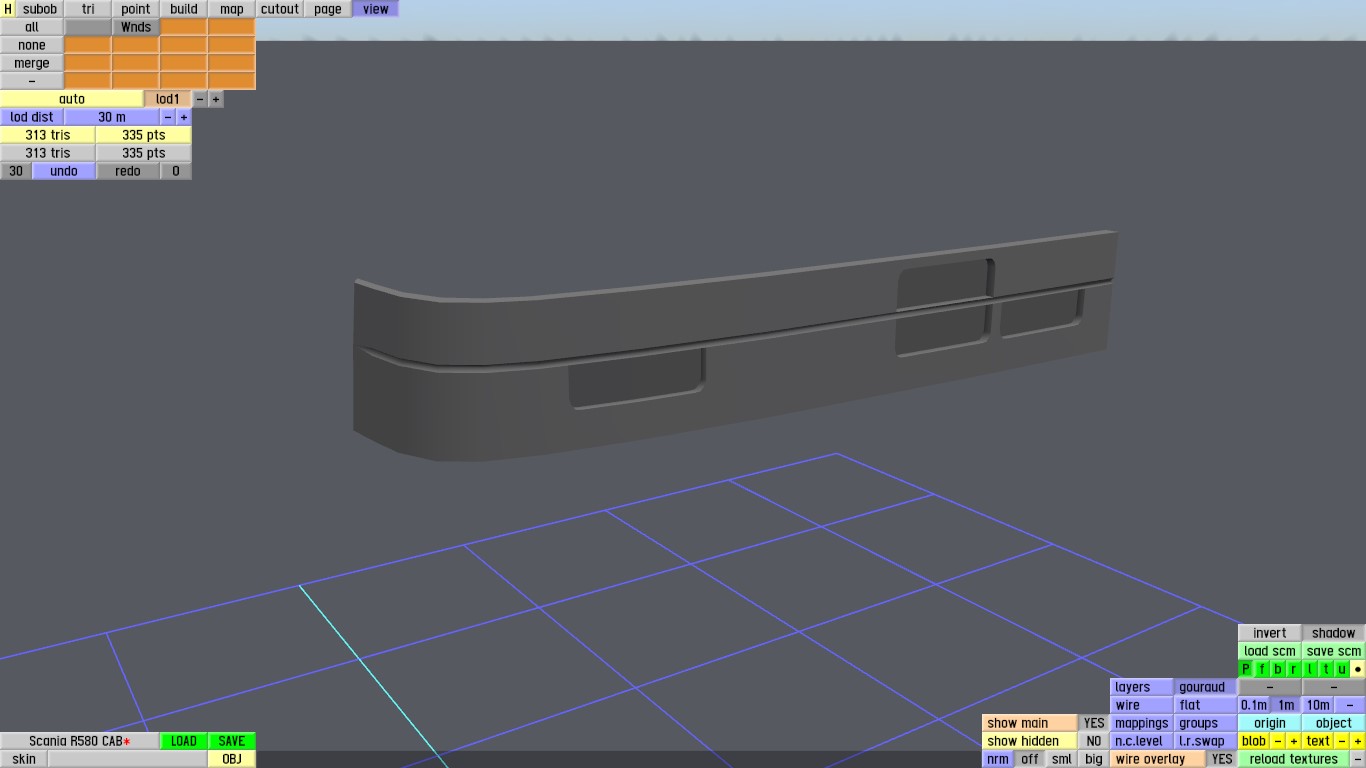The image size is (1366, 768).
Task: Export using the OBJ button
Action: pyautogui.click(x=232, y=759)
